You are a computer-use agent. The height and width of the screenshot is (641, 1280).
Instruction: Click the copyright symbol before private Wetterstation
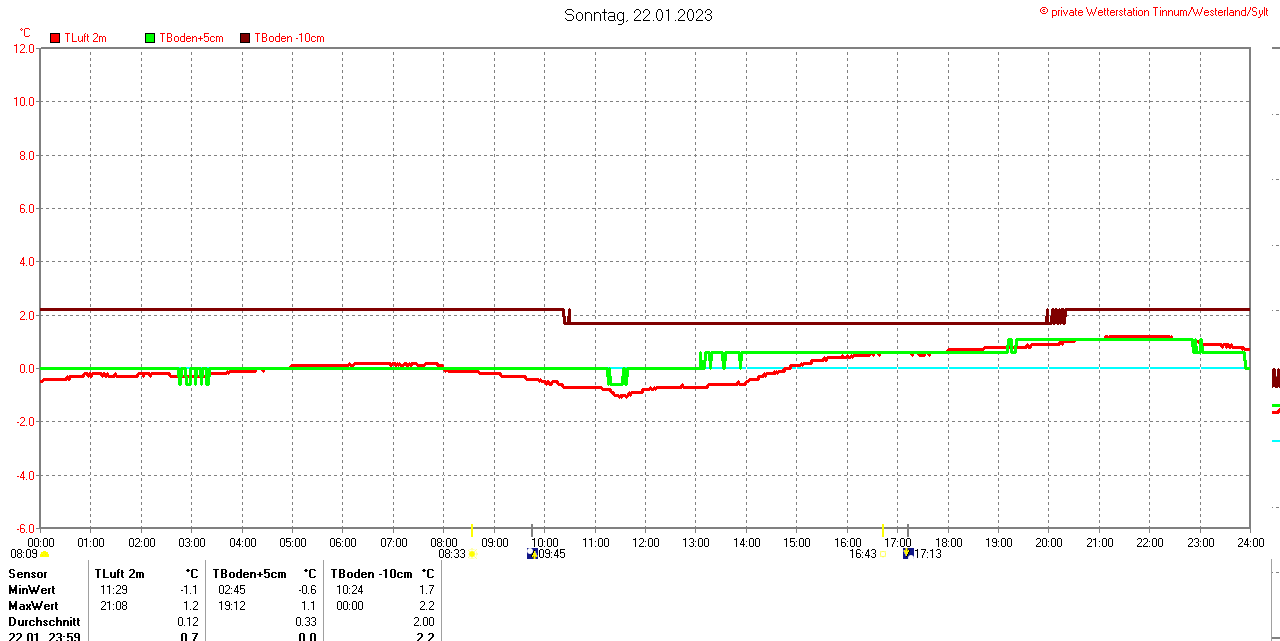1044,11
